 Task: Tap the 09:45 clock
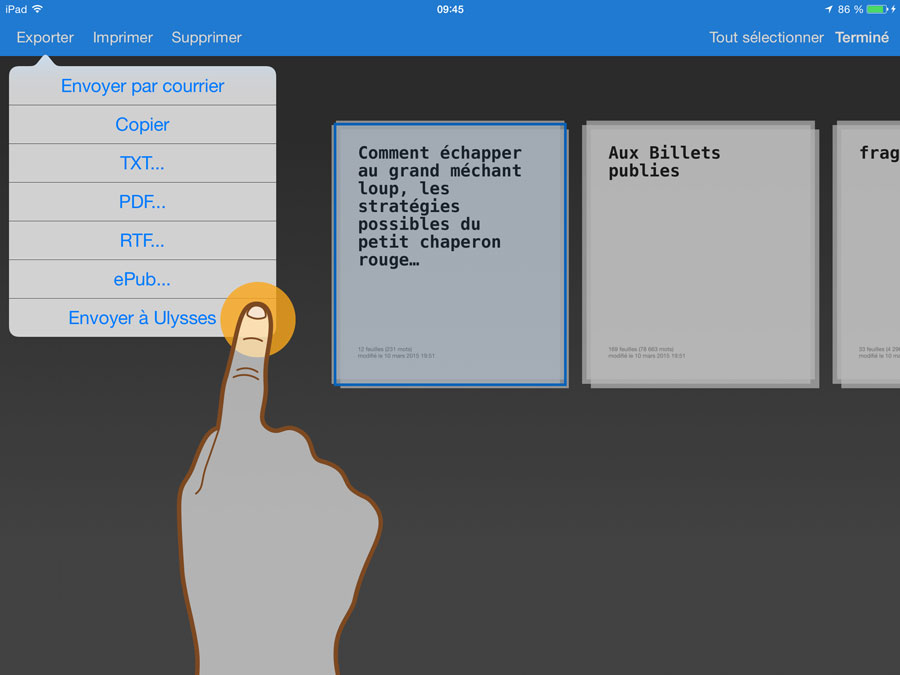(x=450, y=9)
